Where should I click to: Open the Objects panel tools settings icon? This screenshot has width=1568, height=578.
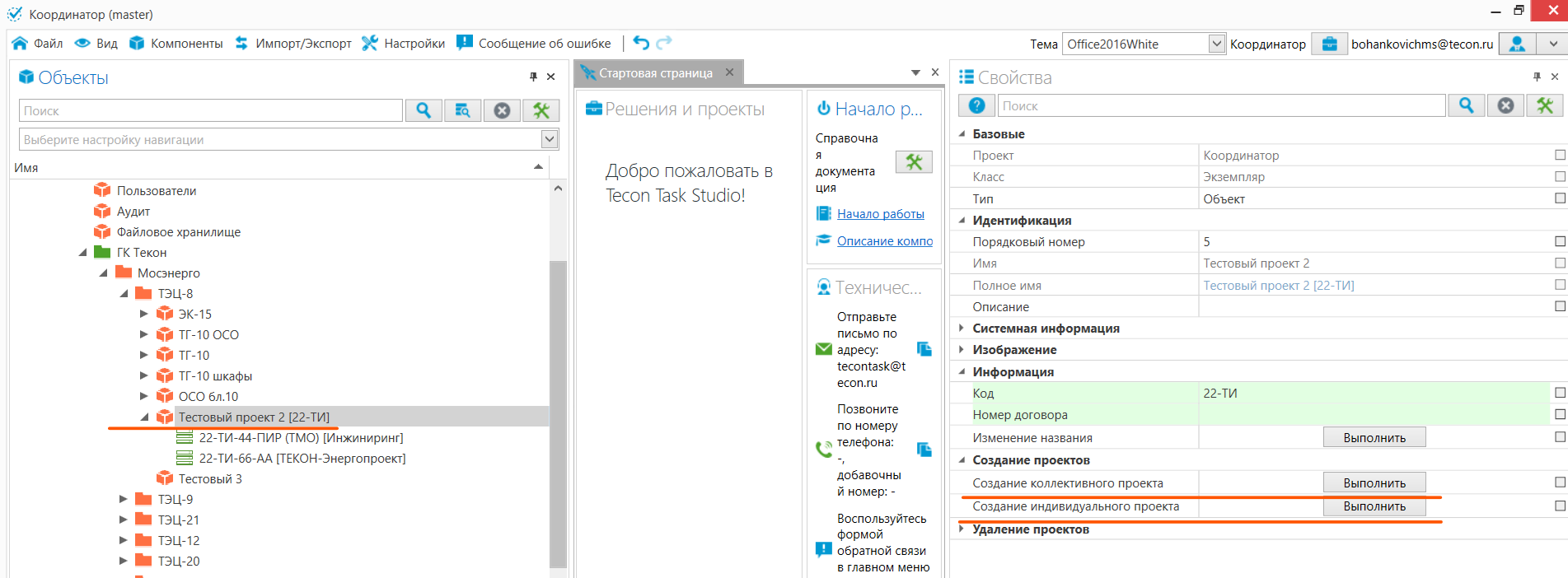tap(541, 110)
